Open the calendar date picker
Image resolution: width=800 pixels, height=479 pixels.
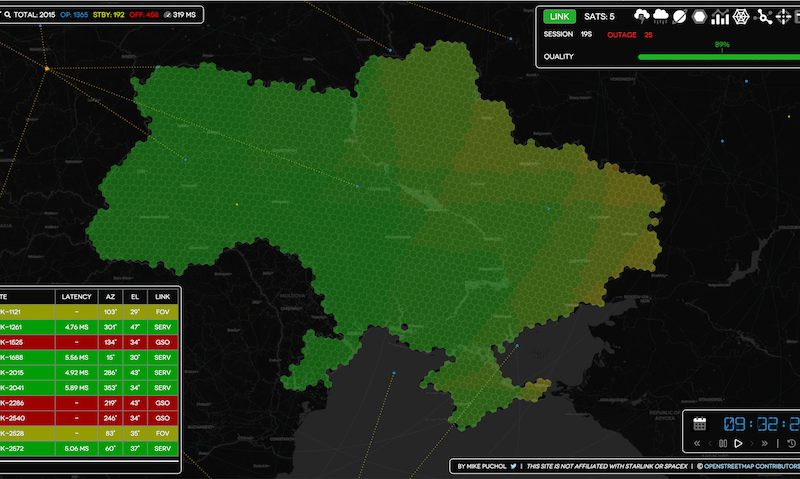click(700, 423)
